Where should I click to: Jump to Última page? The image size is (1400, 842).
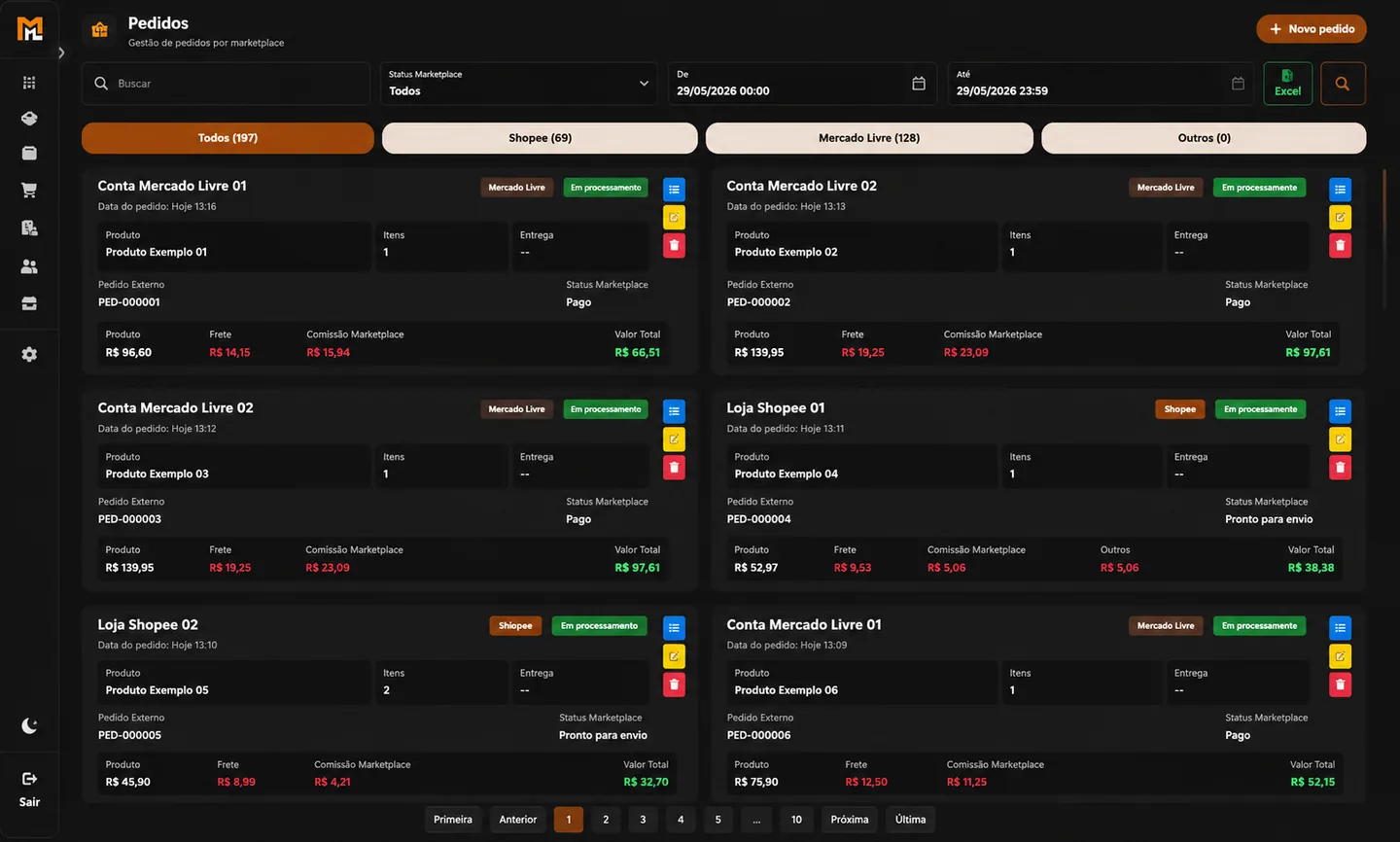pos(910,820)
